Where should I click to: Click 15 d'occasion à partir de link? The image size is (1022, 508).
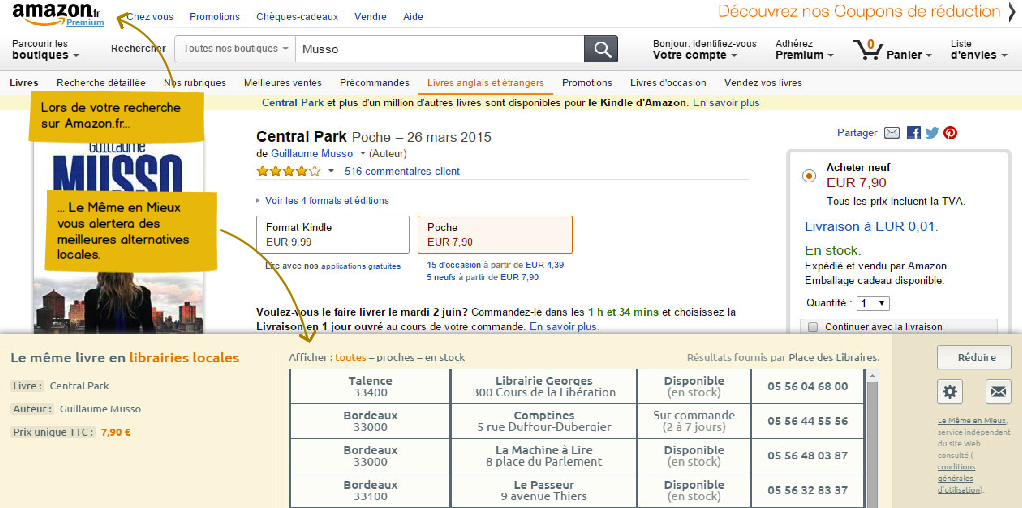(495, 265)
